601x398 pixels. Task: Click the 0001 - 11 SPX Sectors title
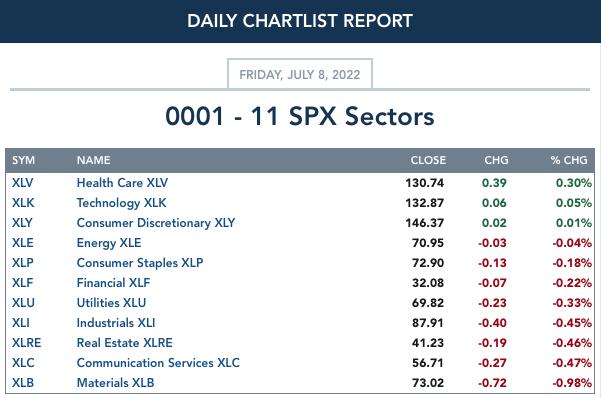(300, 117)
